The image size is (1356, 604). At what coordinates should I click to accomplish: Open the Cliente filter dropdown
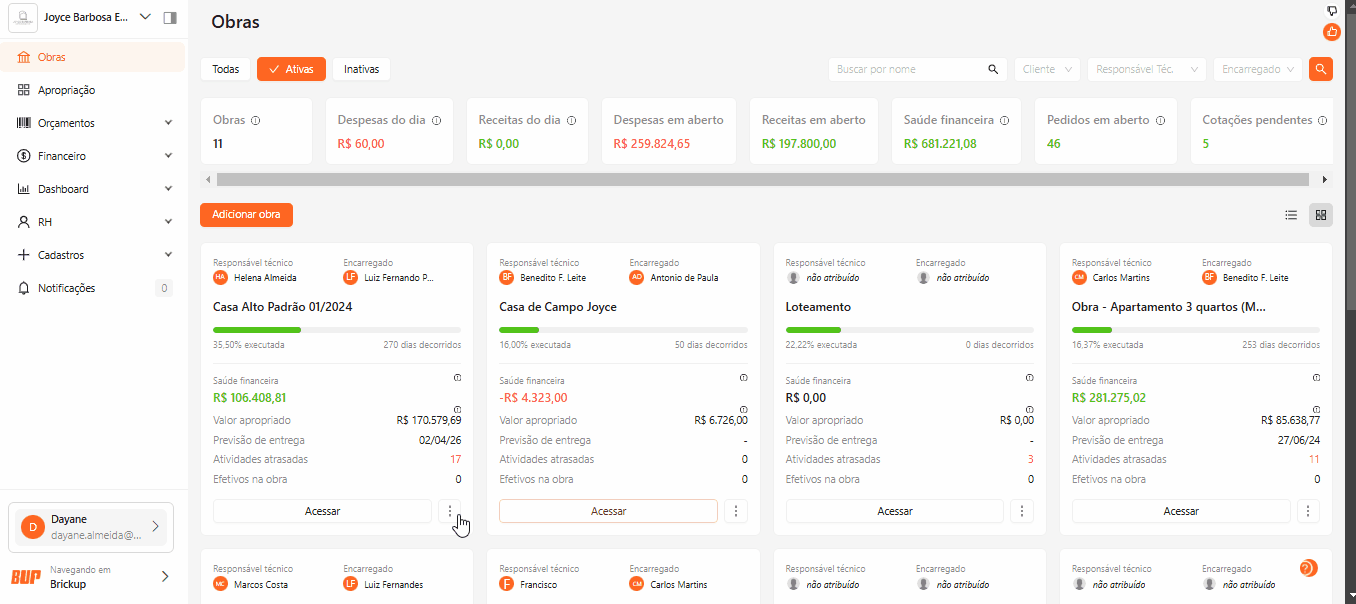click(1047, 69)
